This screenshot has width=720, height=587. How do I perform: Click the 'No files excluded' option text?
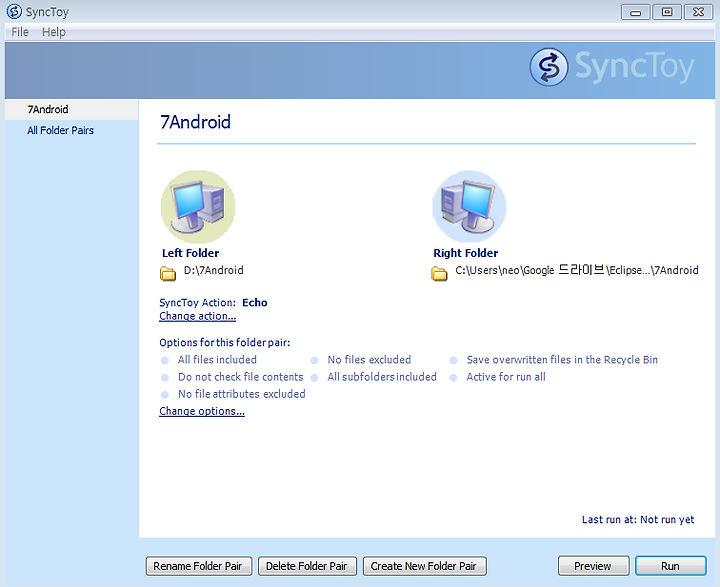[369, 360]
